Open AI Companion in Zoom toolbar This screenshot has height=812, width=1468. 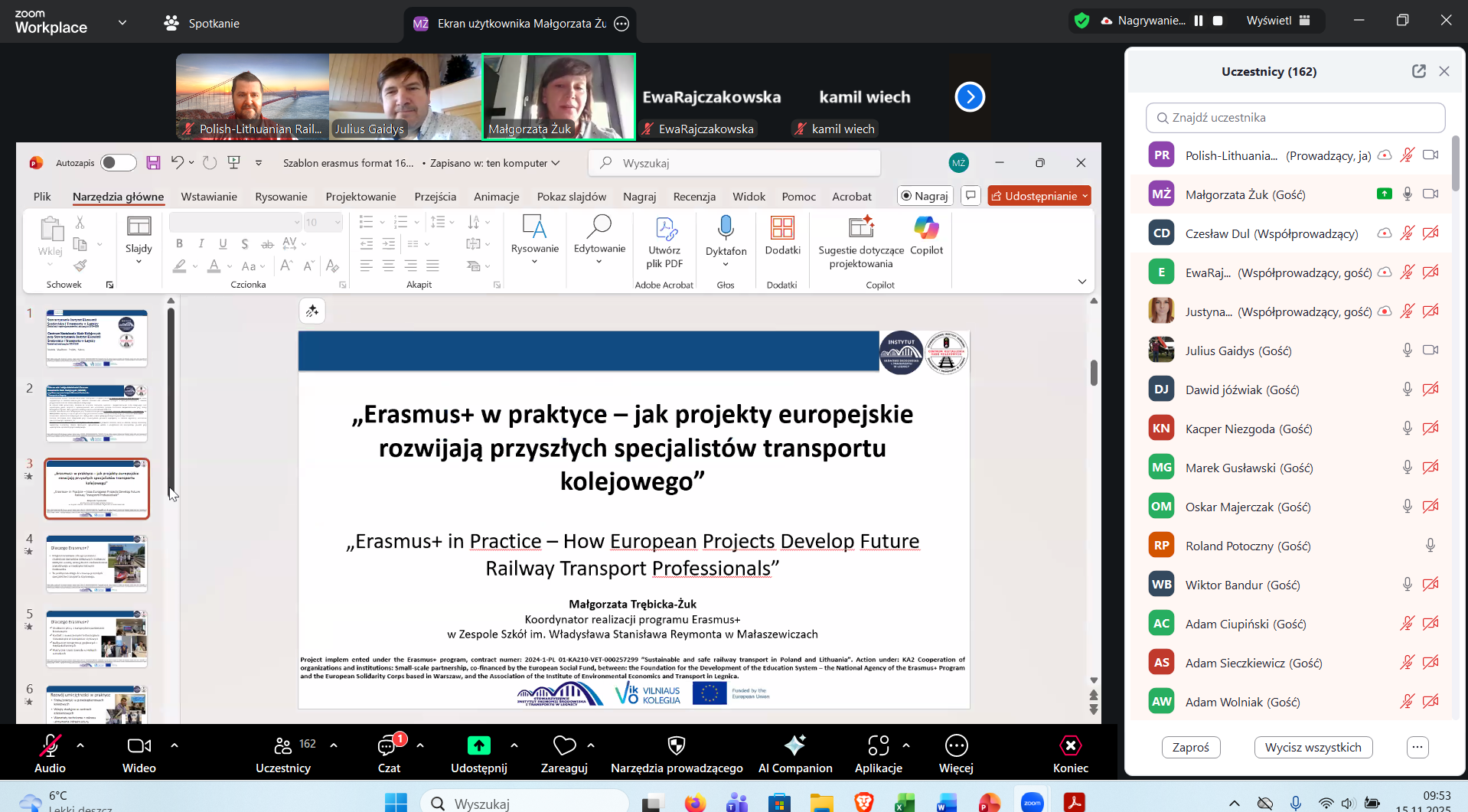(794, 745)
